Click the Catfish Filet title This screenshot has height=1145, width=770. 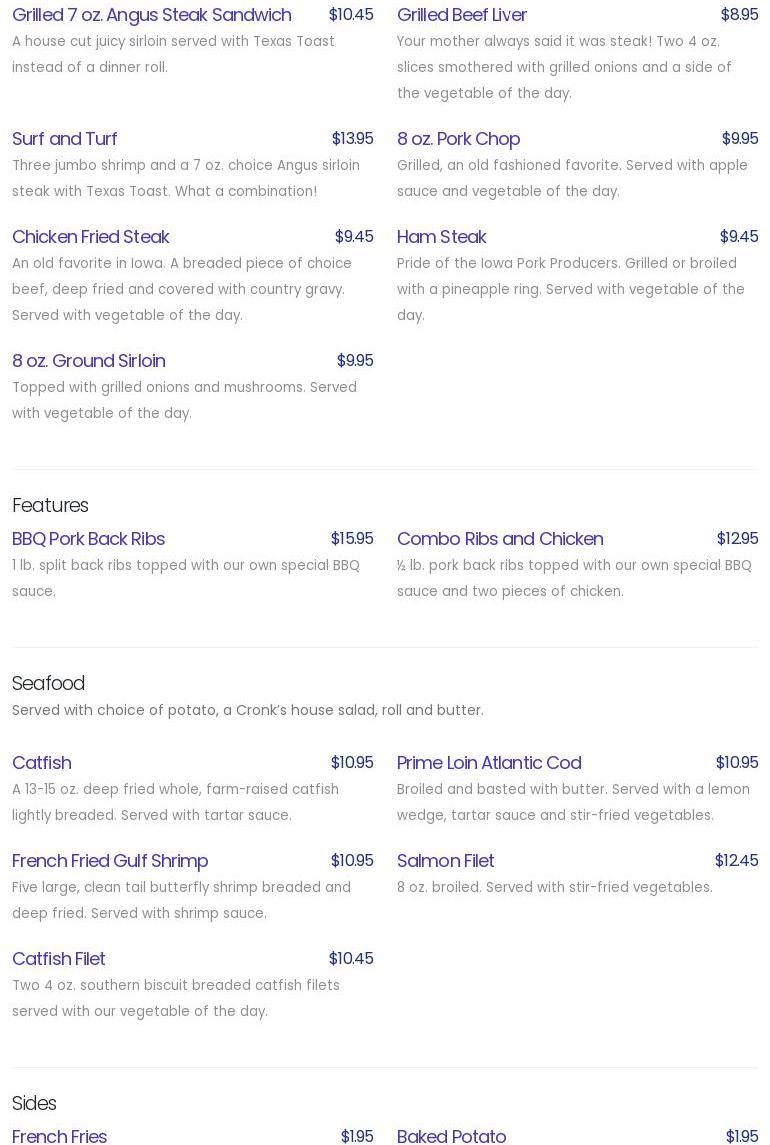coord(58,959)
